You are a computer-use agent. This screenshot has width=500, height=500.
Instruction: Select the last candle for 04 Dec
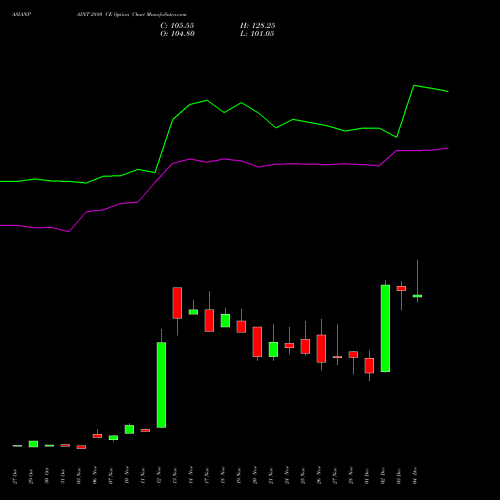[417, 296]
